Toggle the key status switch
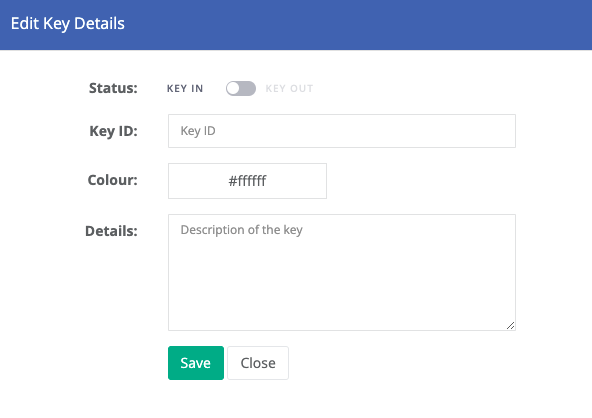Image resolution: width=592 pixels, height=418 pixels. click(241, 88)
